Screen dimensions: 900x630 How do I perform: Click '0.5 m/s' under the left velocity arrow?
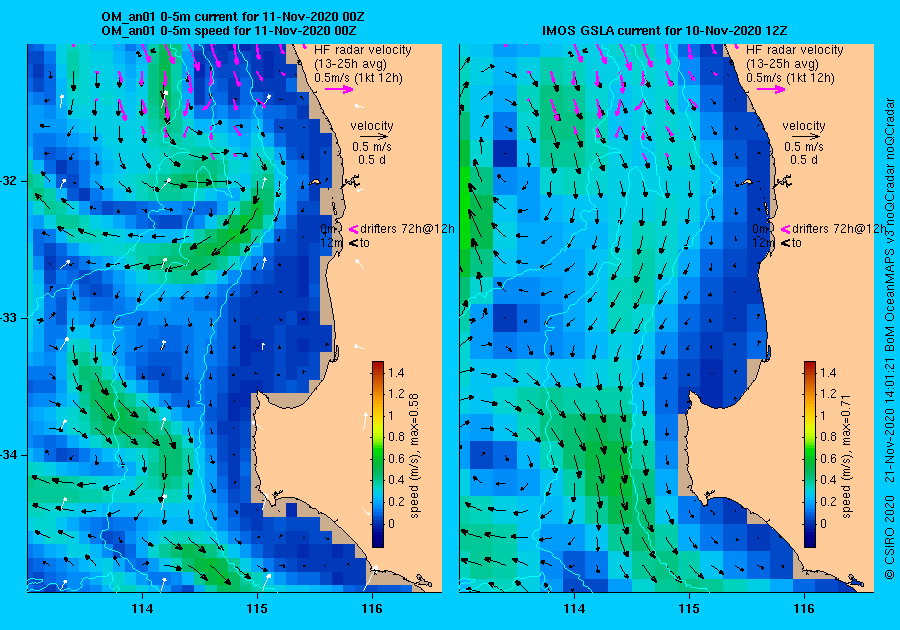(x=372, y=147)
